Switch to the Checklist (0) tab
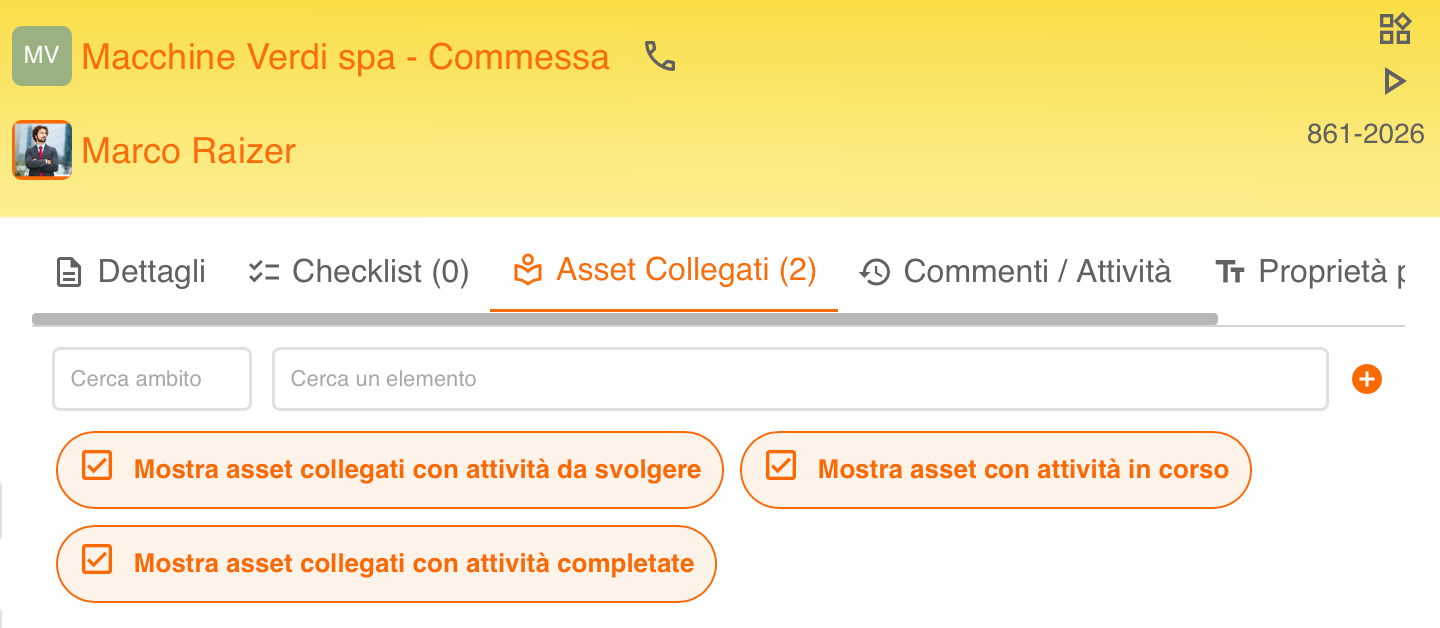Viewport: 1440px width, 628px height. click(358, 272)
